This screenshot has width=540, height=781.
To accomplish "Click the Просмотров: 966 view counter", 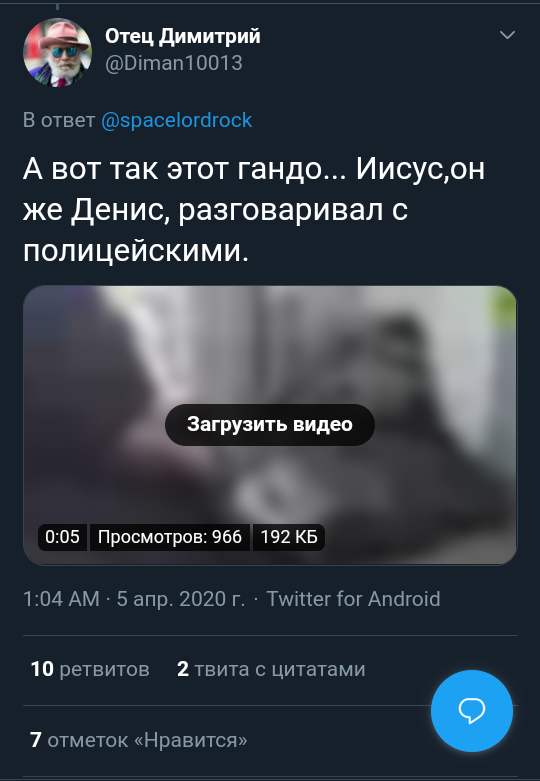I will [x=169, y=537].
